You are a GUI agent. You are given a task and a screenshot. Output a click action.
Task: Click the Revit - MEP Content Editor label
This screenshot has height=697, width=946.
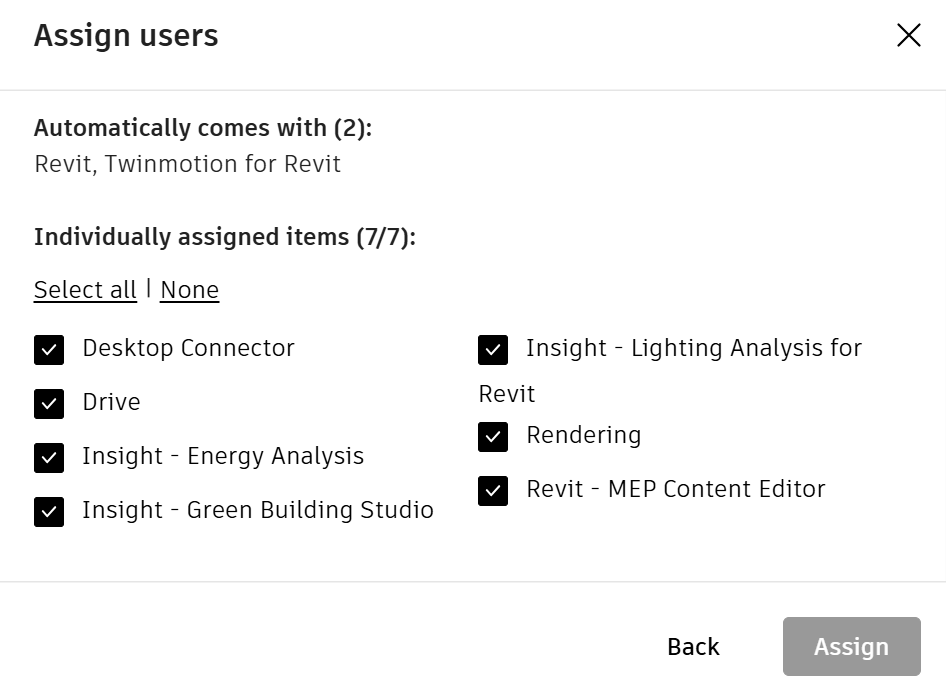point(675,490)
